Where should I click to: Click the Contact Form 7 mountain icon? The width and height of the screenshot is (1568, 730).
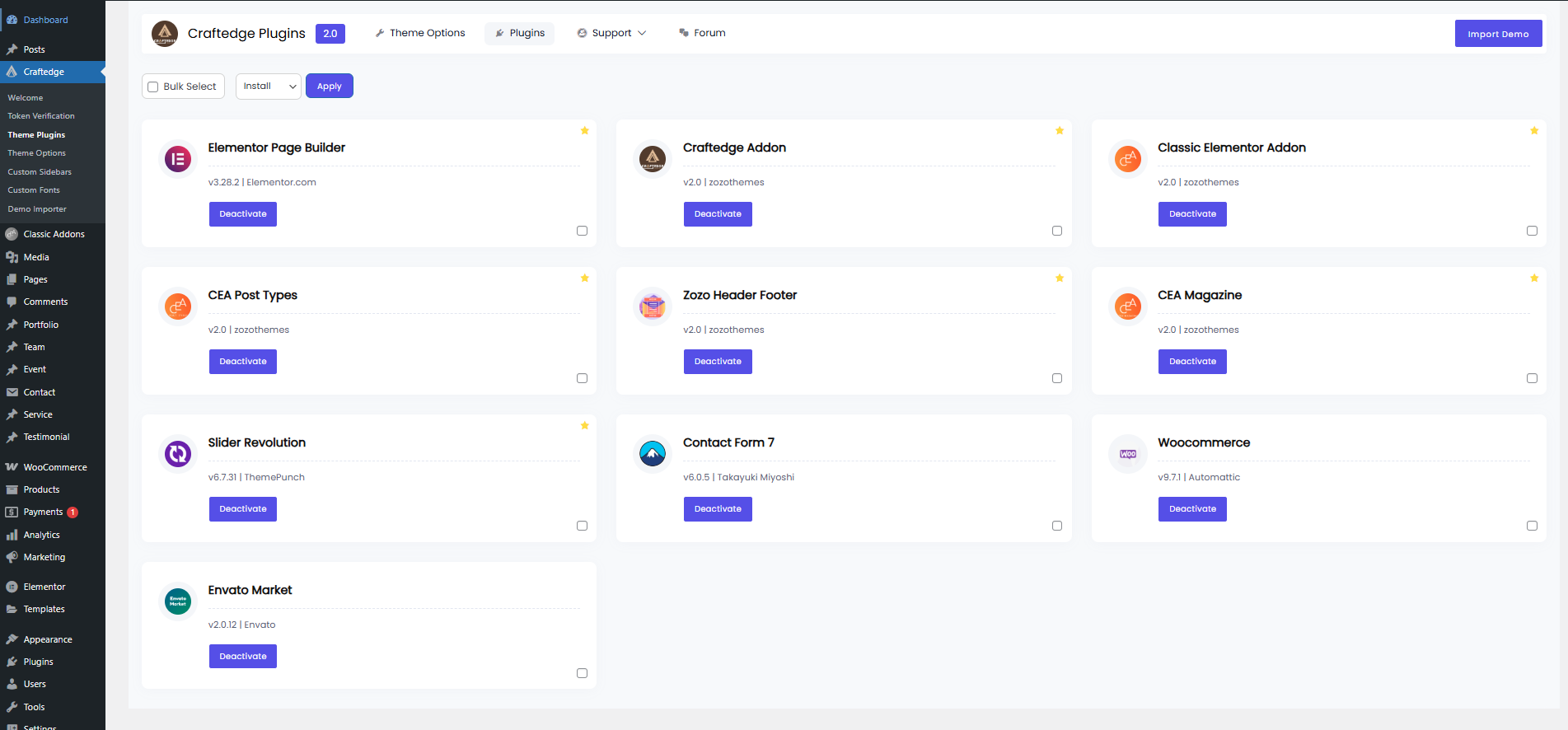click(653, 454)
